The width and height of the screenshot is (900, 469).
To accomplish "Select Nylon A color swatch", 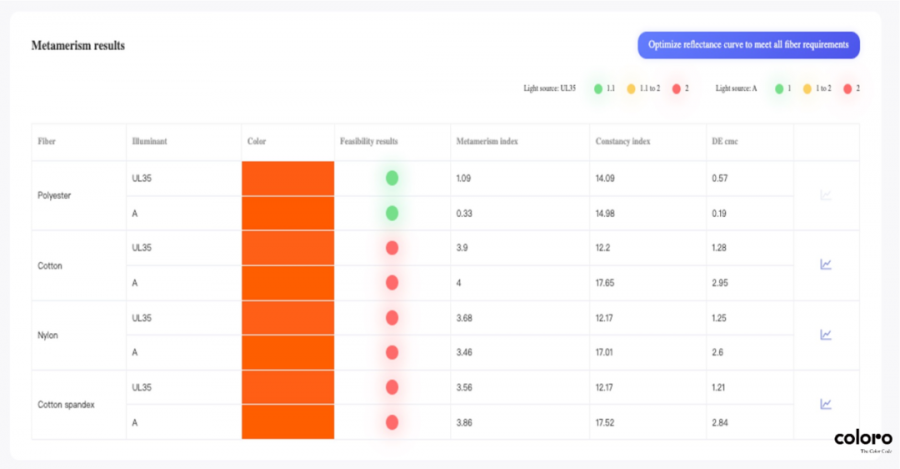I will point(288,352).
